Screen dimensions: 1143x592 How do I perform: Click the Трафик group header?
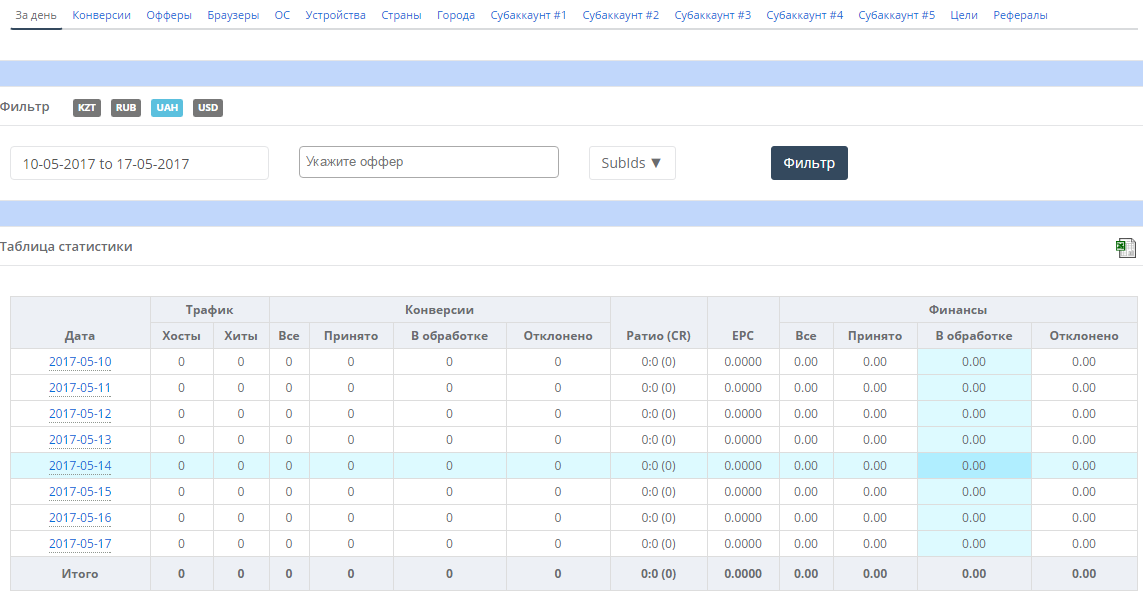coord(210,310)
